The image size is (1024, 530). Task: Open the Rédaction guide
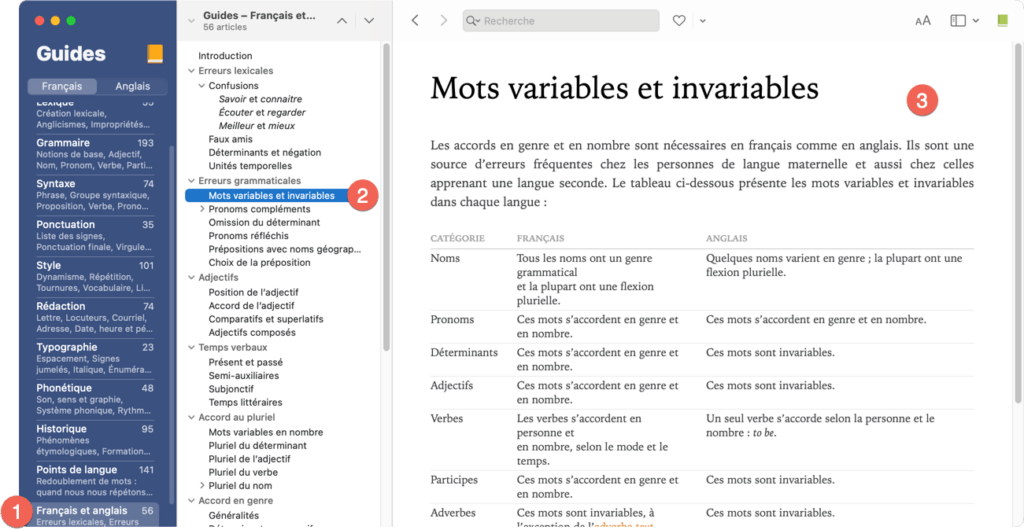click(95, 317)
